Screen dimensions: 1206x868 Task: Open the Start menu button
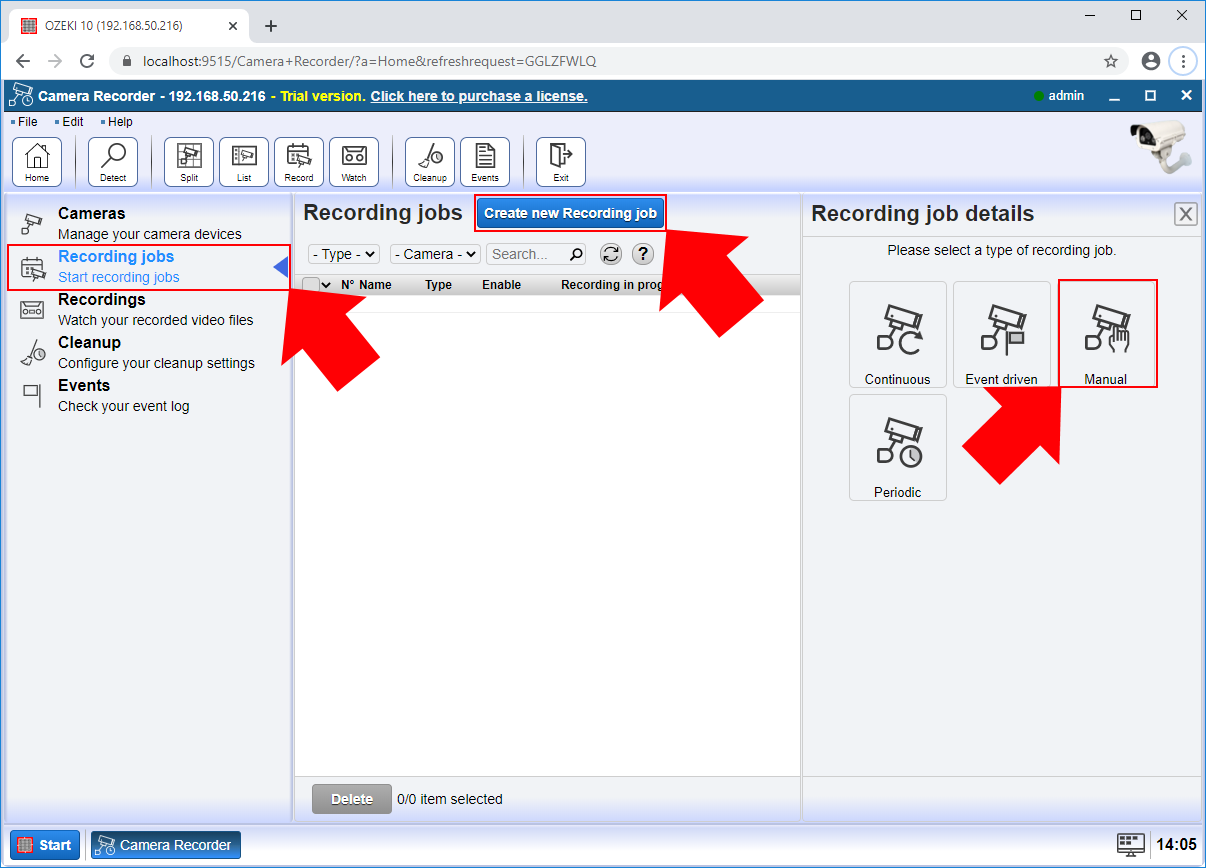(x=45, y=845)
